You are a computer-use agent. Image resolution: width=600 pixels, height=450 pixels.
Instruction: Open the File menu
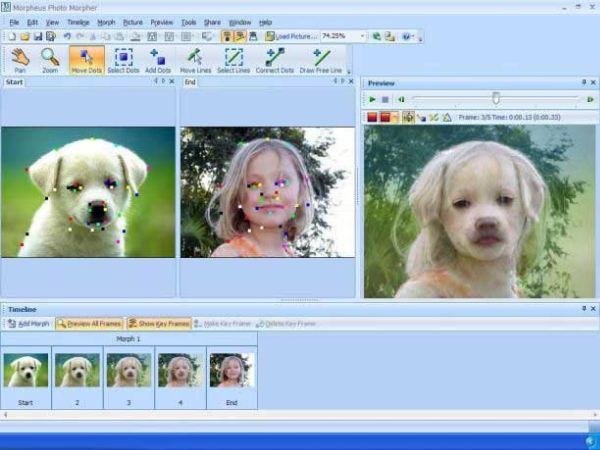14,23
